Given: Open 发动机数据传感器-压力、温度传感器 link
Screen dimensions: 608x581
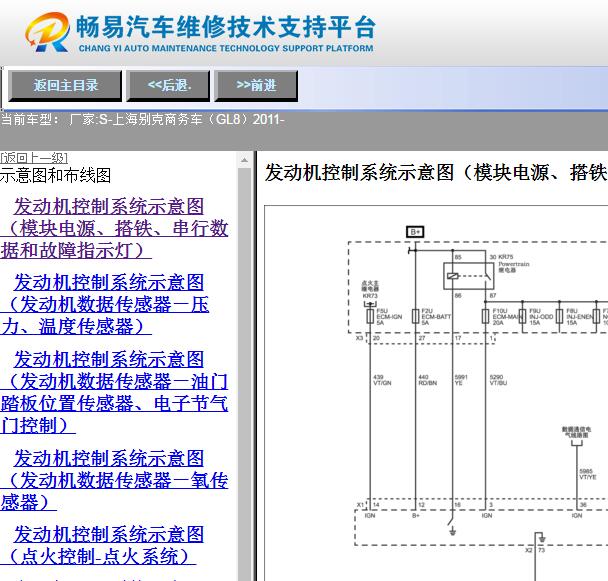Looking at the screenshot, I should click(105, 304).
